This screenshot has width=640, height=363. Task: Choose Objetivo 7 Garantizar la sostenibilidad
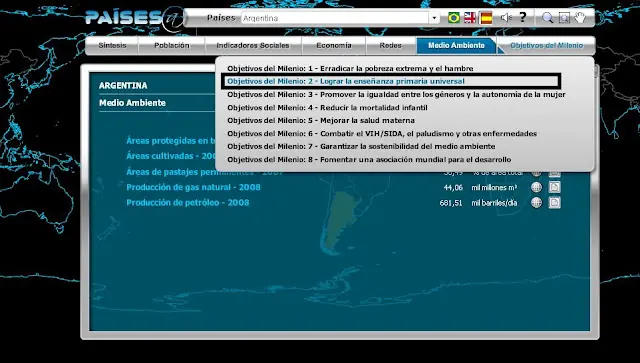pos(361,146)
